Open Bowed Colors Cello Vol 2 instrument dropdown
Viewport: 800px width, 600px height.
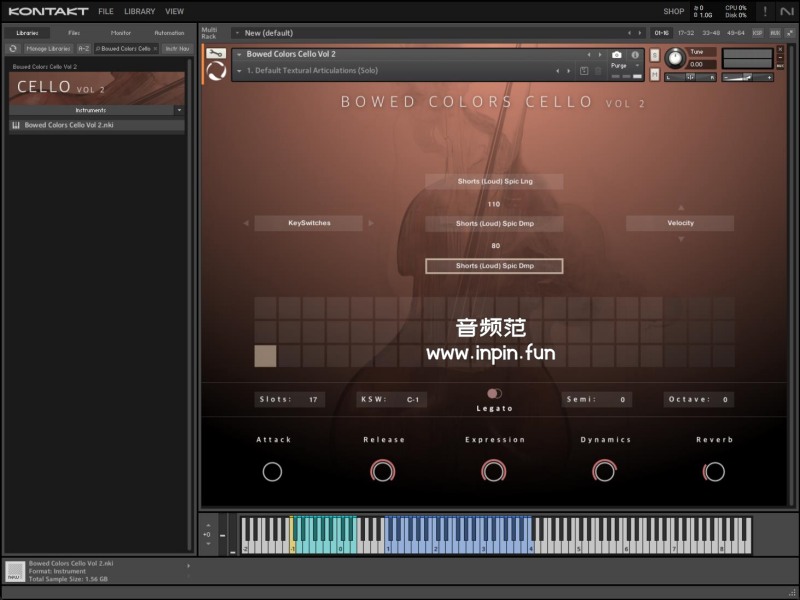[x=239, y=54]
